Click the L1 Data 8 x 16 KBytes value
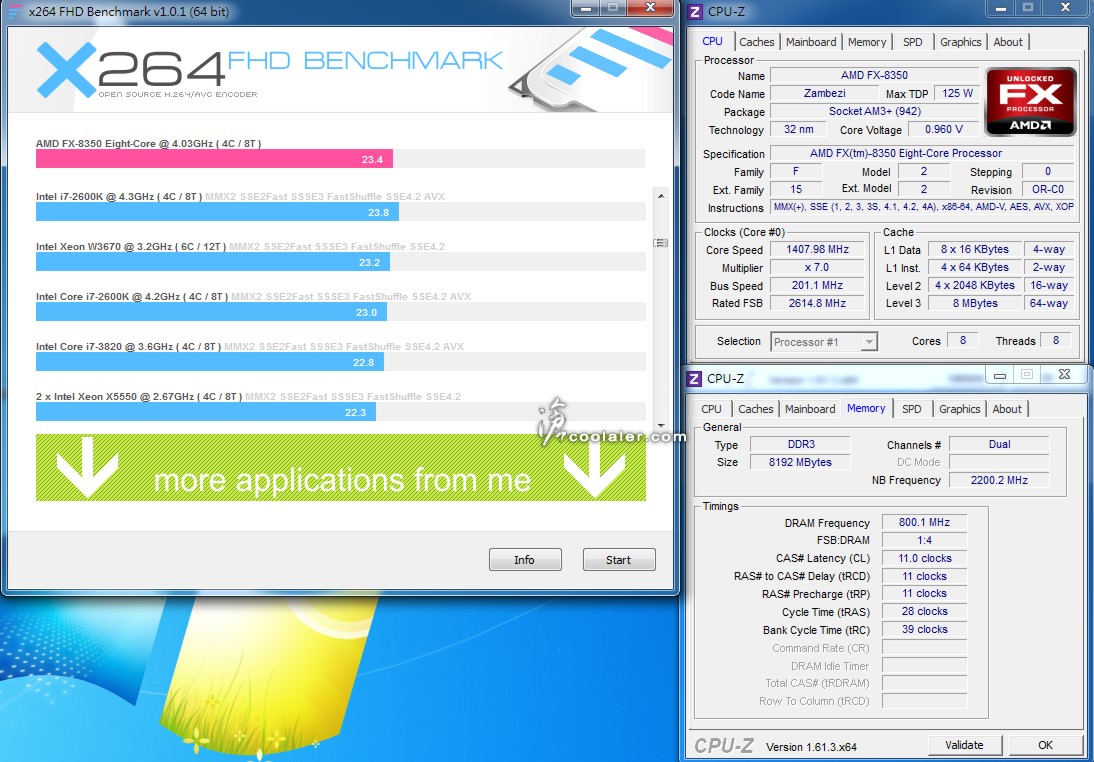1094x762 pixels. pyautogui.click(x=975, y=249)
